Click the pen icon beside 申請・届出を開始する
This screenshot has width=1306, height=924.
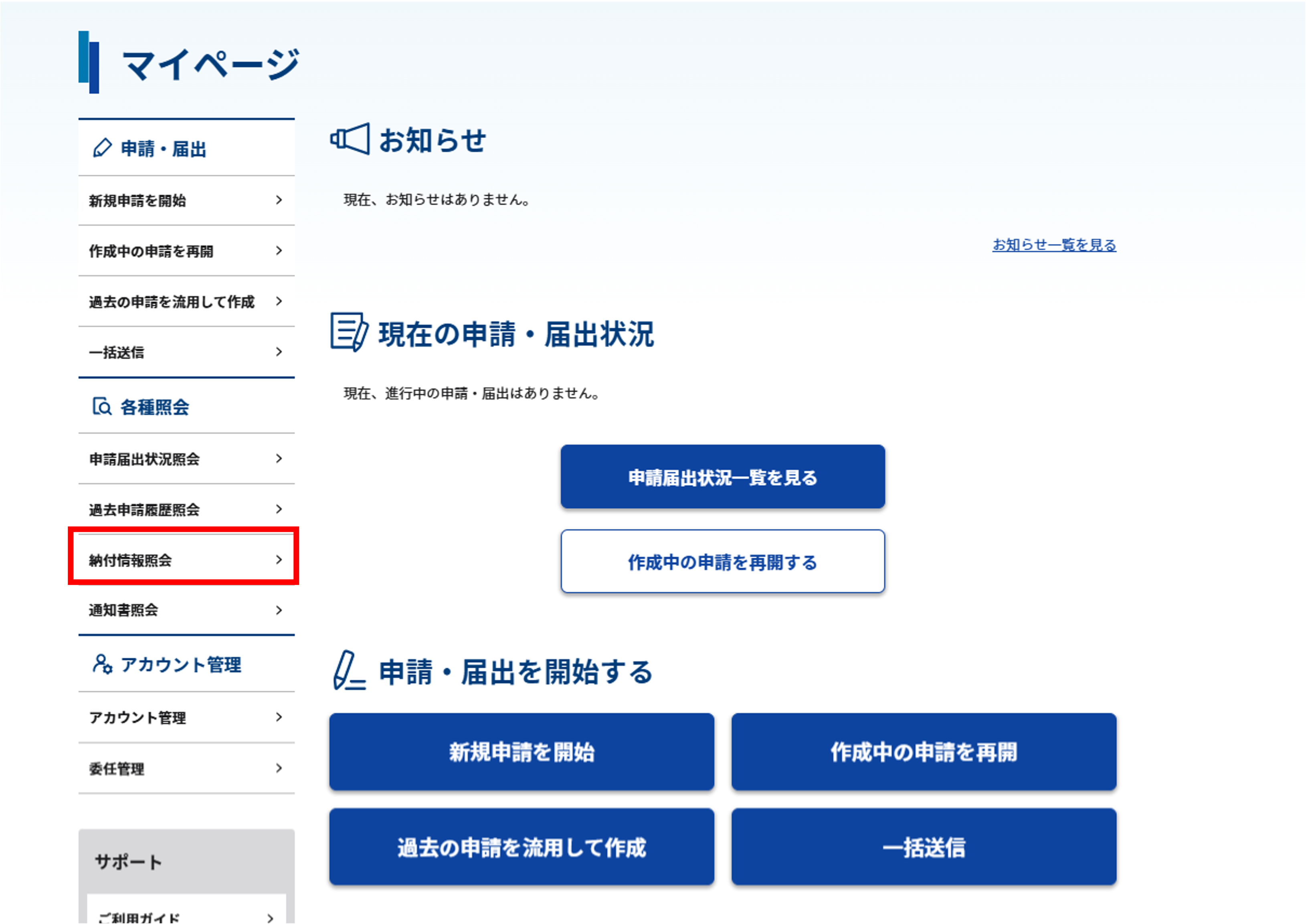[x=349, y=670]
